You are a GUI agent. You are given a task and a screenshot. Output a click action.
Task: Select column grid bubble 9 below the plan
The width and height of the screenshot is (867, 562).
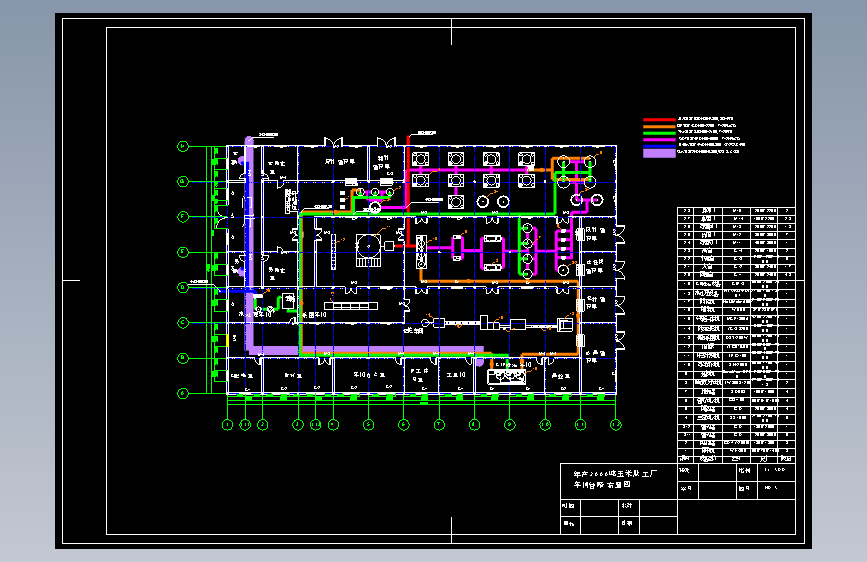(x=510, y=425)
